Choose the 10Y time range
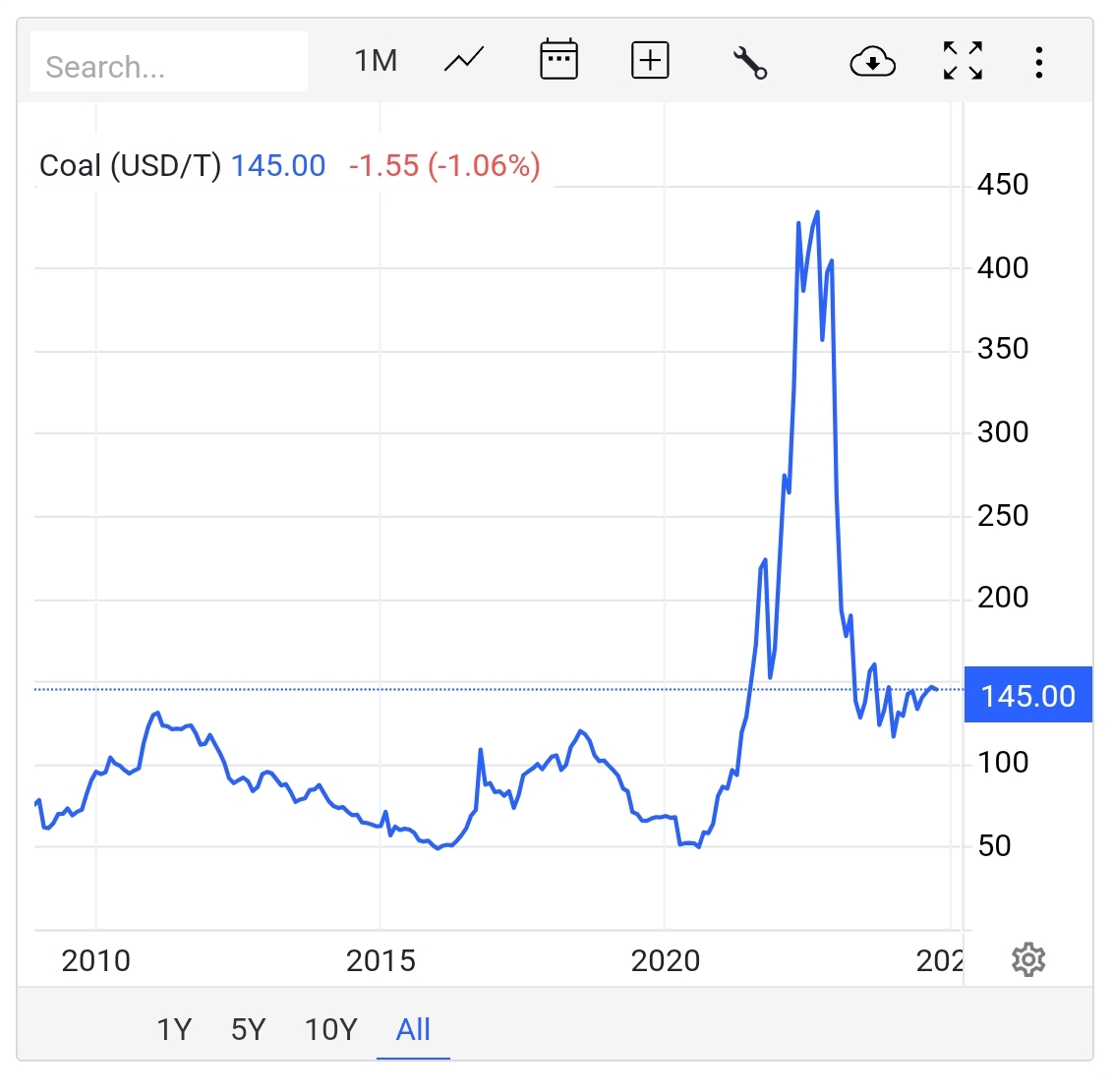Image resolution: width=1113 pixels, height=1092 pixels. click(x=330, y=1029)
